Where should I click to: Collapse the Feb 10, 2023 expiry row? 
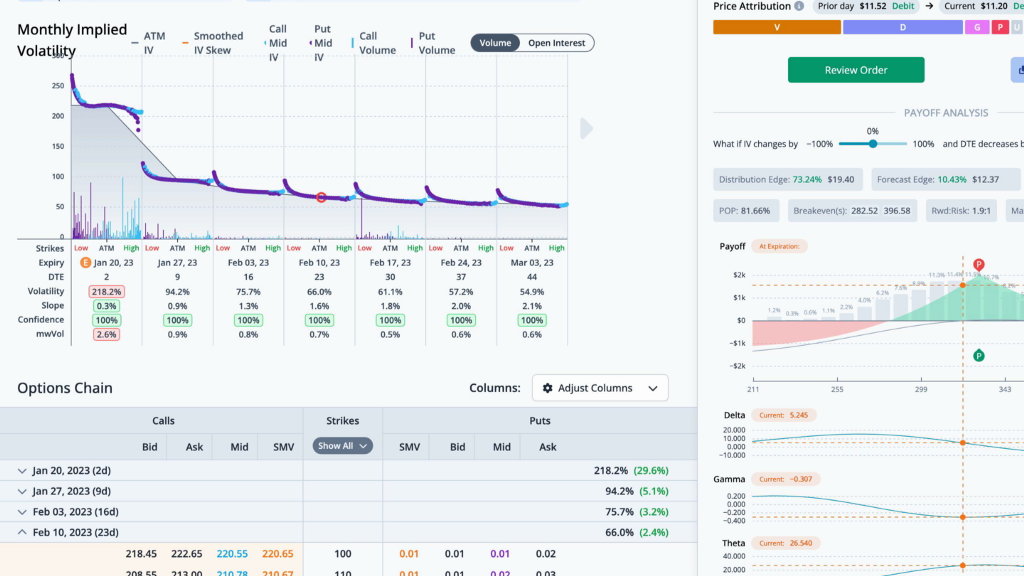[24, 533]
